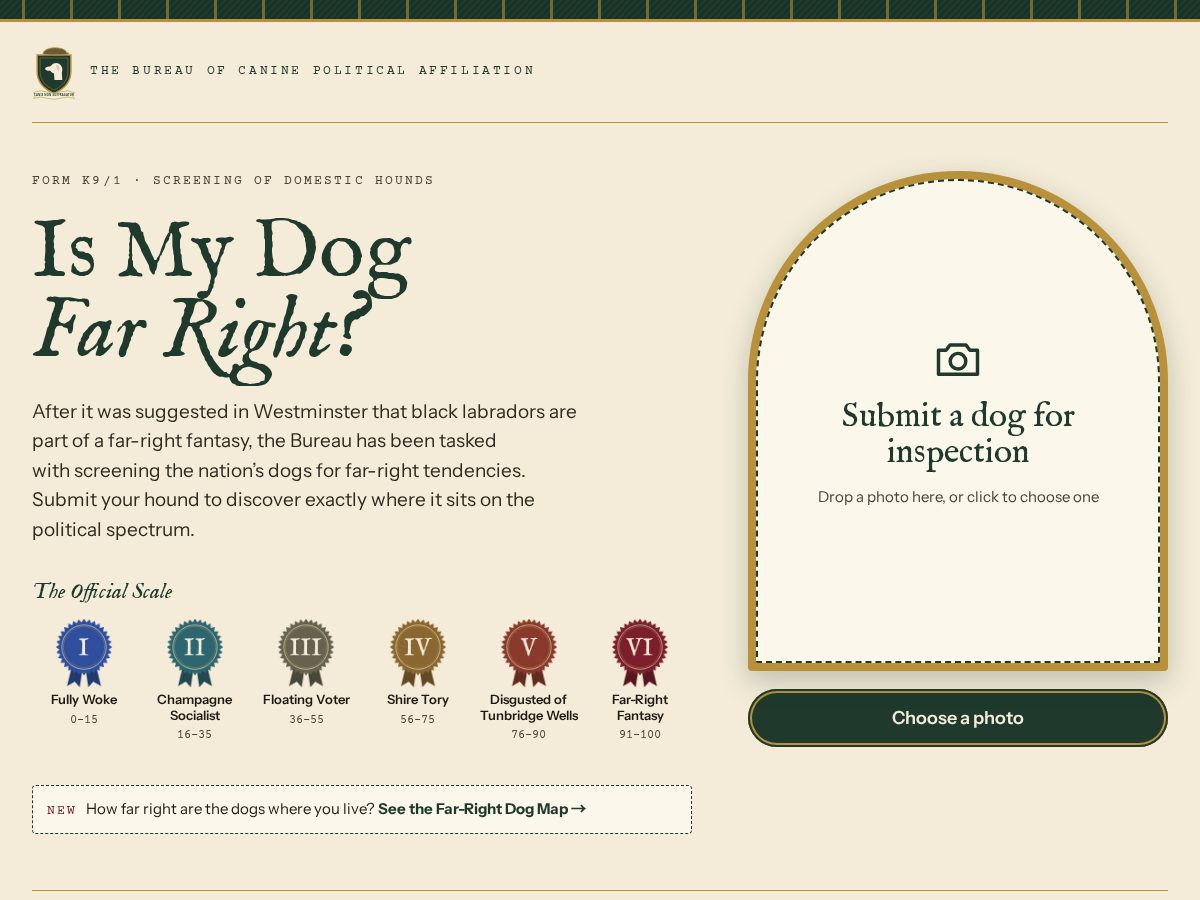The width and height of the screenshot is (1200, 900).
Task: Click the '76–90' score range
Action: pos(529,735)
